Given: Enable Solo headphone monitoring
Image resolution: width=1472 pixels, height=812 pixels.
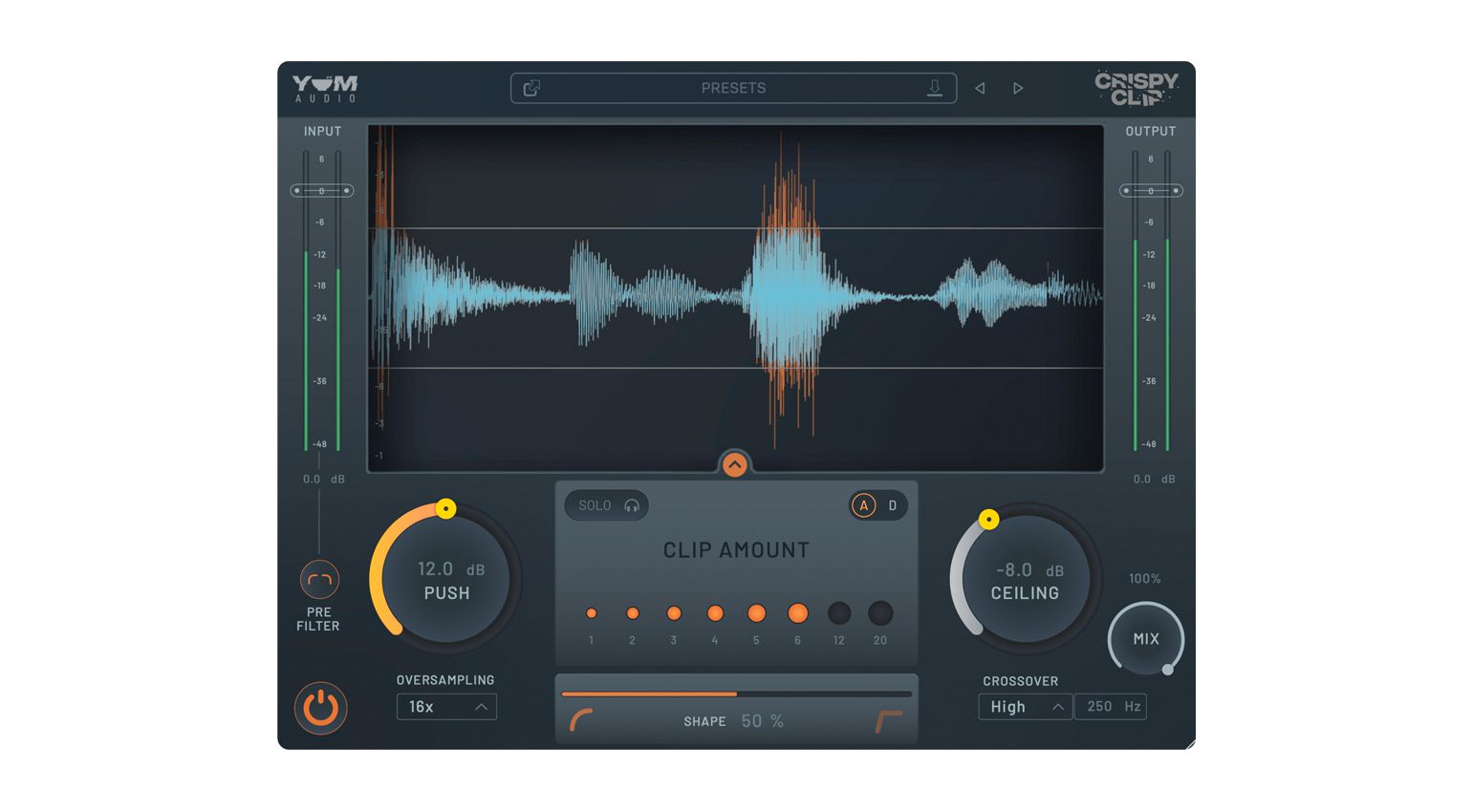Looking at the screenshot, I should (607, 505).
